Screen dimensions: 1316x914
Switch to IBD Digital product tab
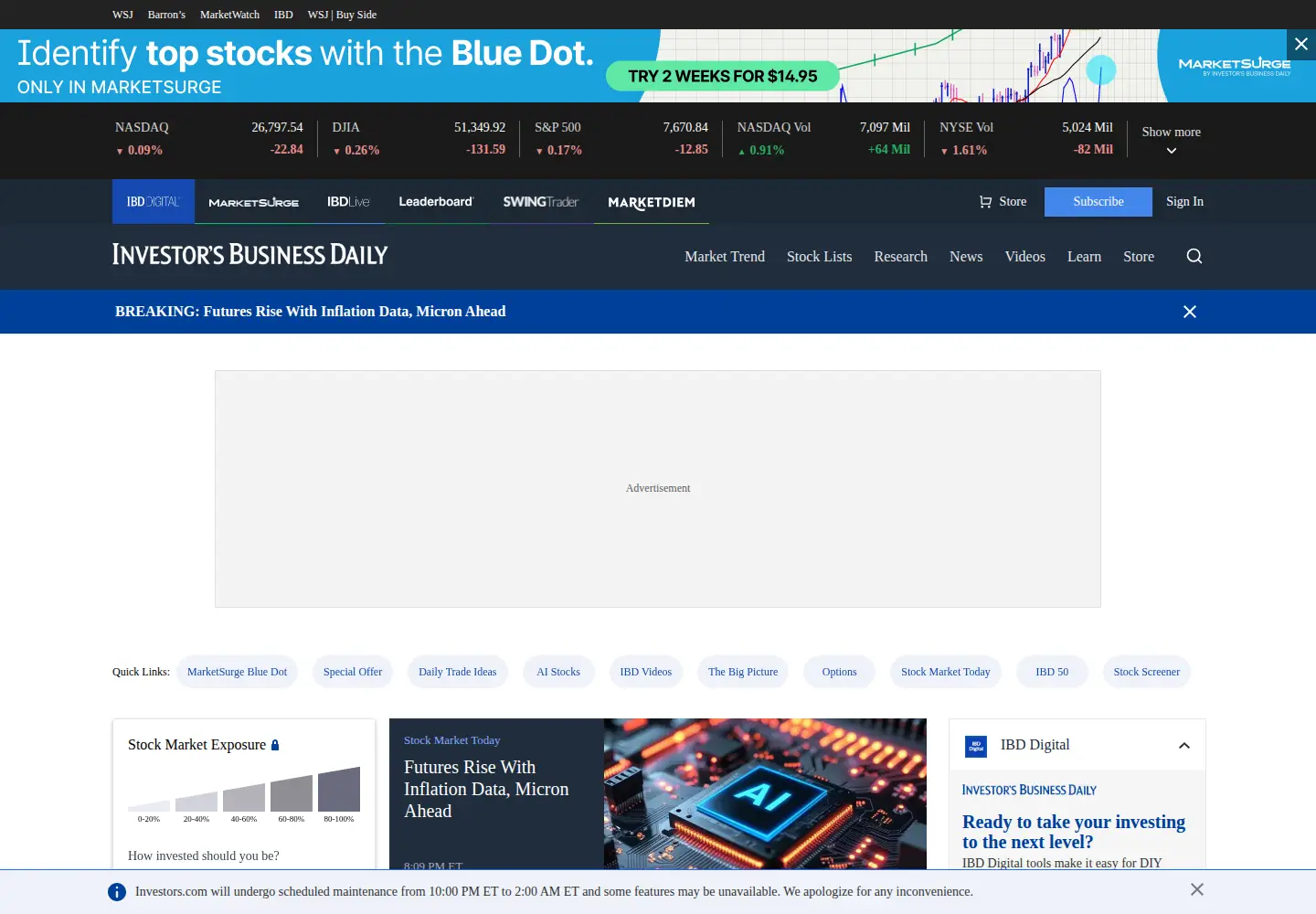(154, 202)
